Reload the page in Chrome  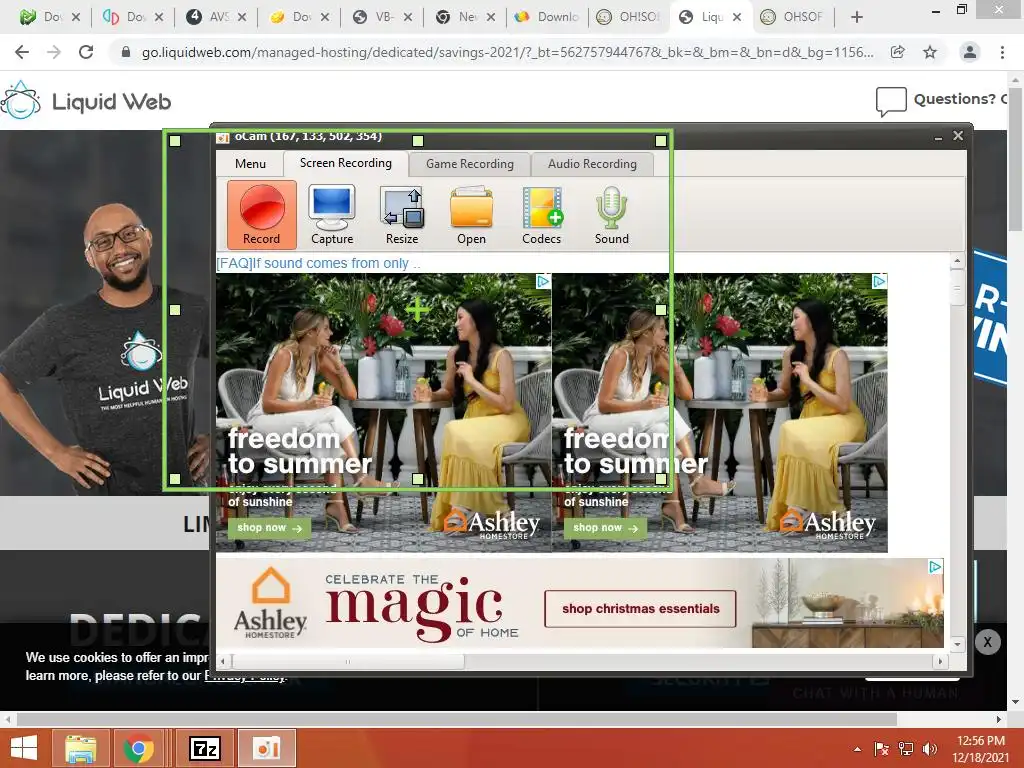[x=86, y=52]
